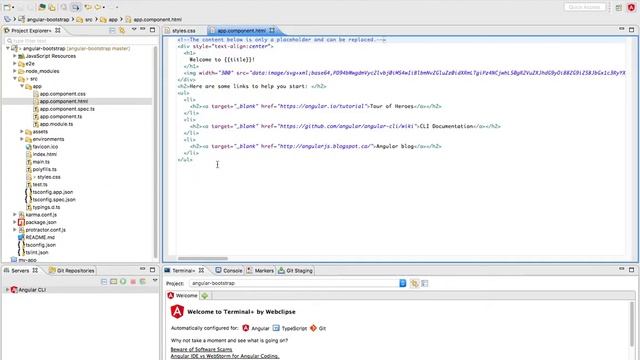
Task: Click the Servers toolbar icon right of stop
Action: 142,281
